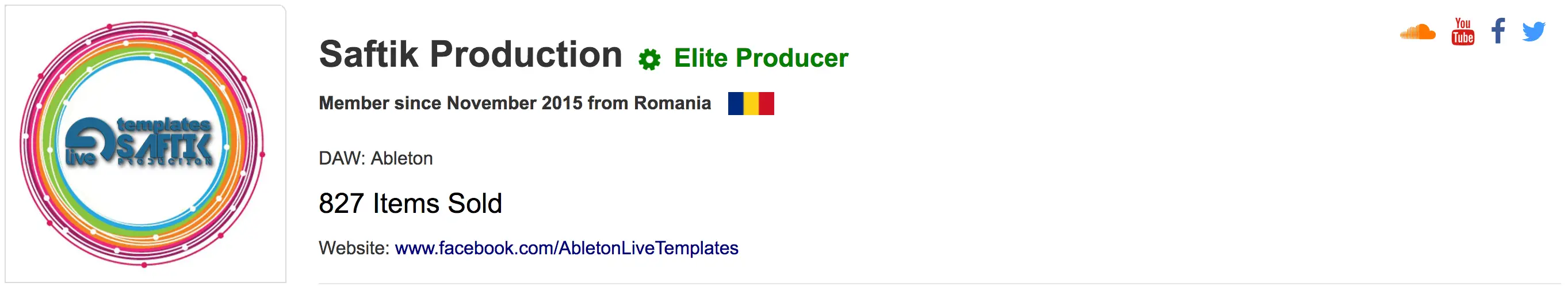The height and width of the screenshot is (294, 1568).
Task: Click the 827 Items Sold count
Action: click(x=410, y=203)
